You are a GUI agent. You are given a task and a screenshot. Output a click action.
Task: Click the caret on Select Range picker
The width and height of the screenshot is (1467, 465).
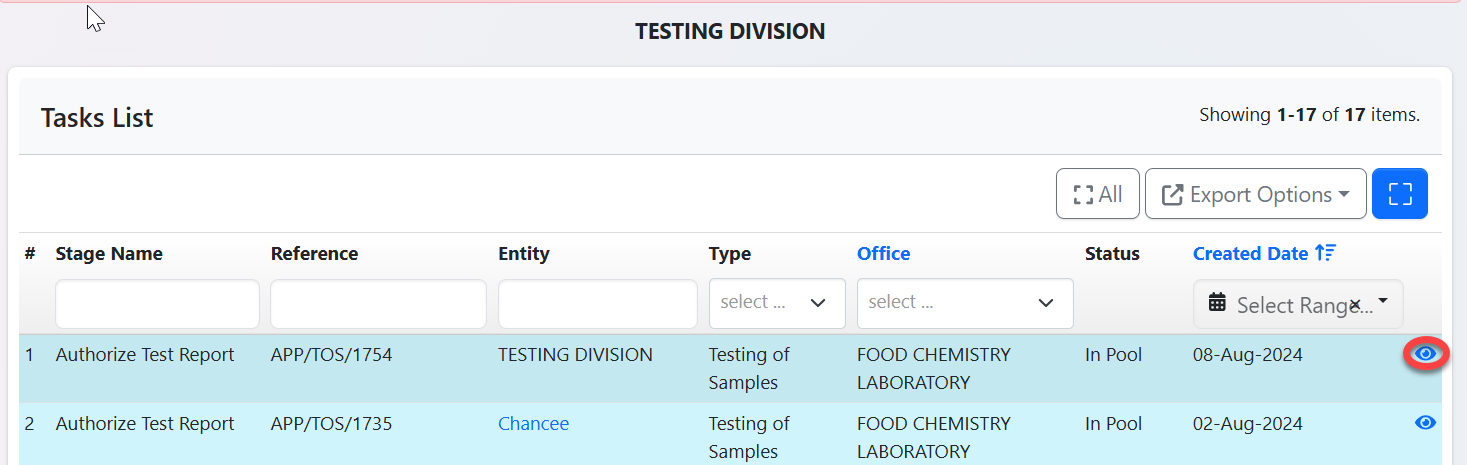(x=1383, y=301)
